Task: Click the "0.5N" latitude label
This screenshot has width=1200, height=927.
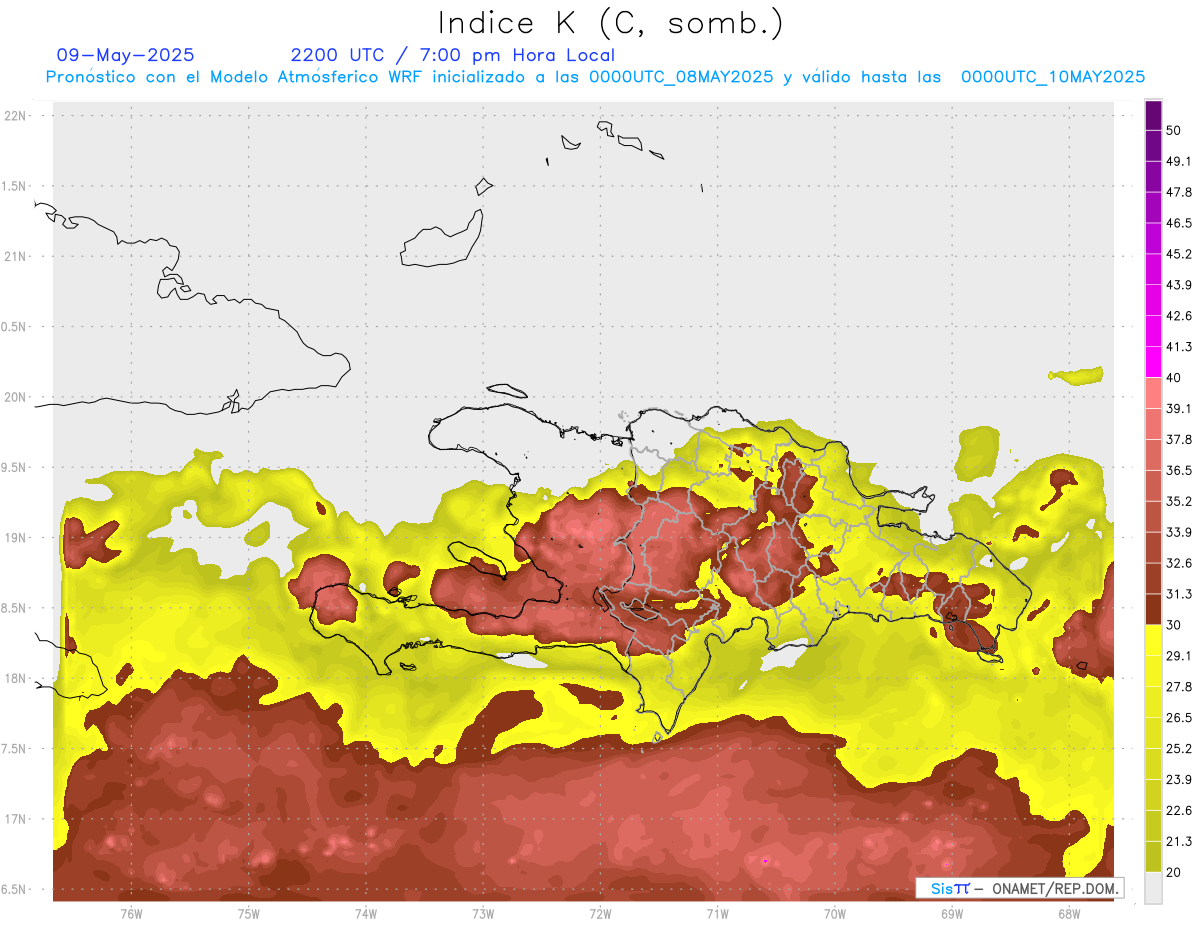Action: 13,327
